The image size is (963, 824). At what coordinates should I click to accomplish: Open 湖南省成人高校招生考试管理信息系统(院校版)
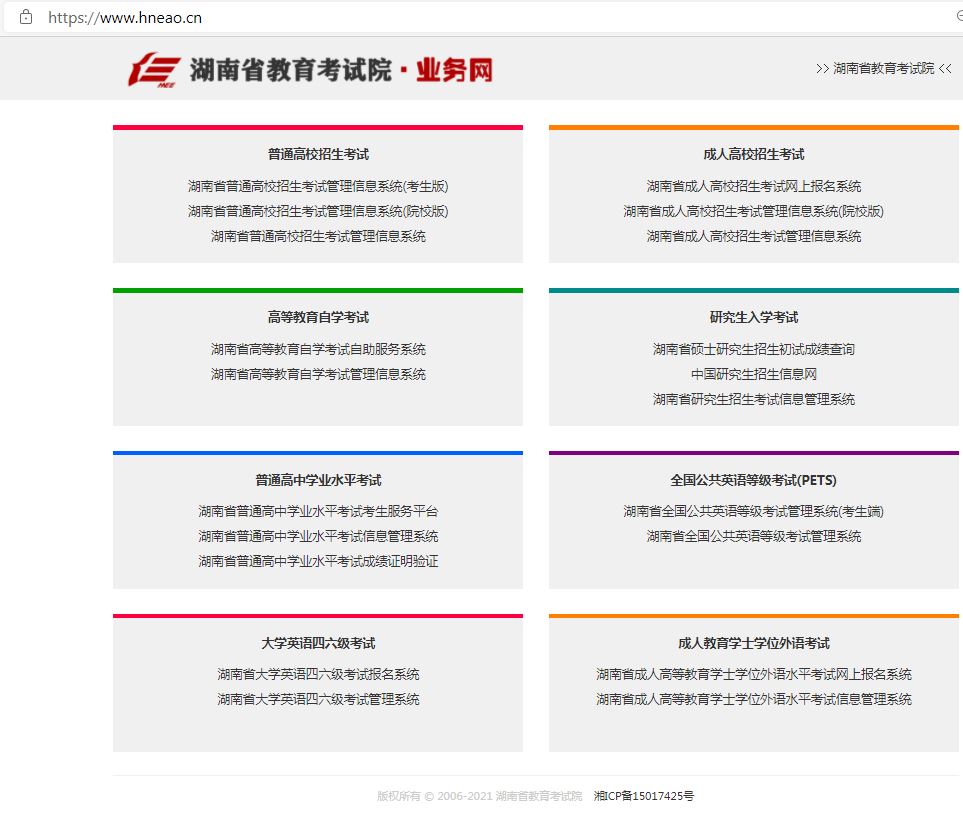(754, 211)
